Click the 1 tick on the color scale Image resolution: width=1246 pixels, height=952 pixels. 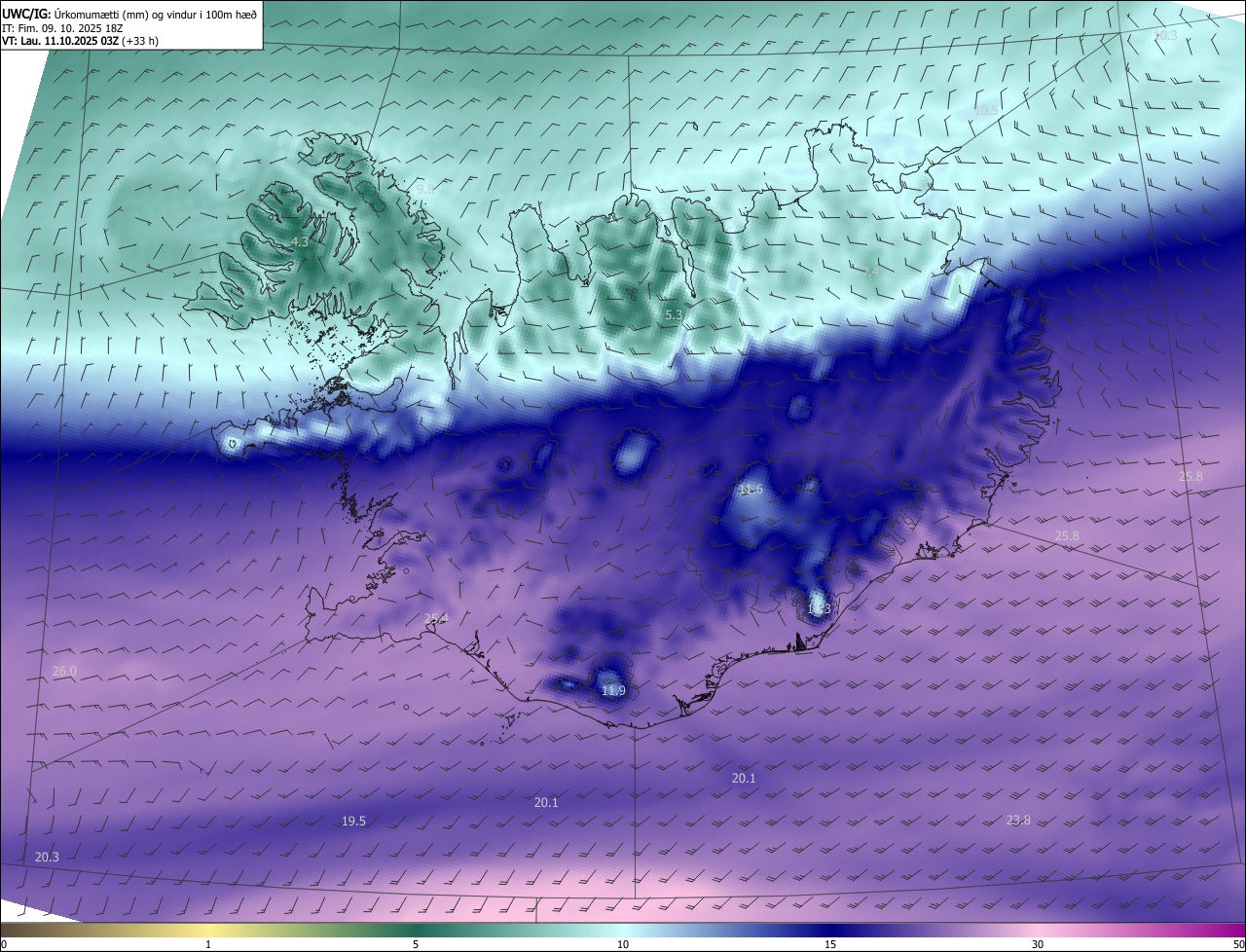click(208, 944)
